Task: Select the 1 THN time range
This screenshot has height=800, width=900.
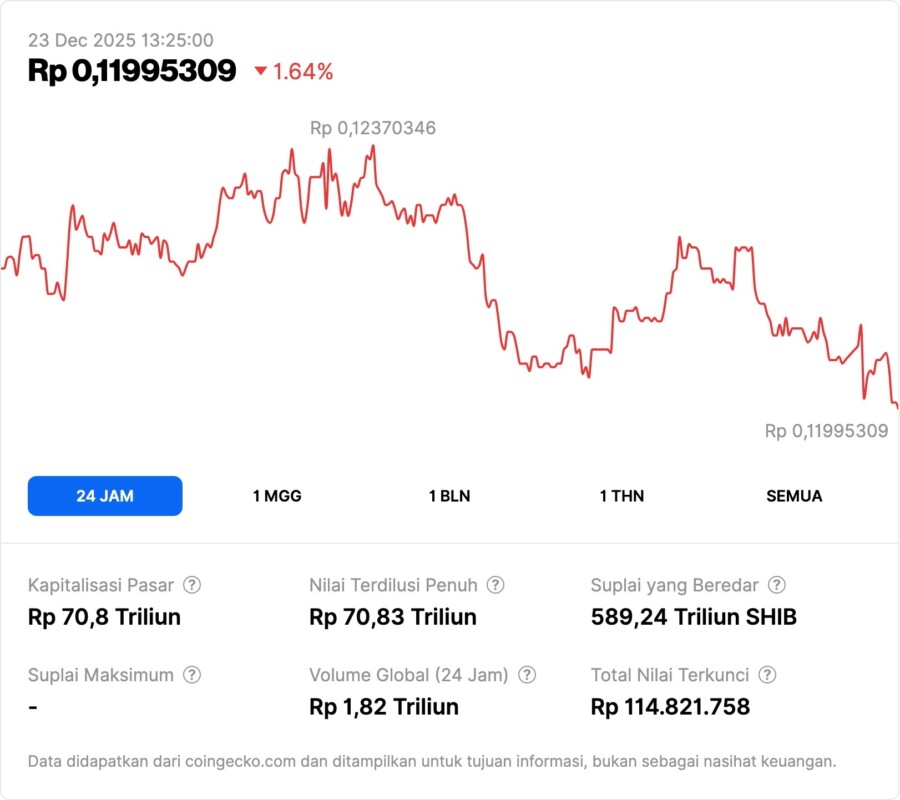Action: (622, 496)
